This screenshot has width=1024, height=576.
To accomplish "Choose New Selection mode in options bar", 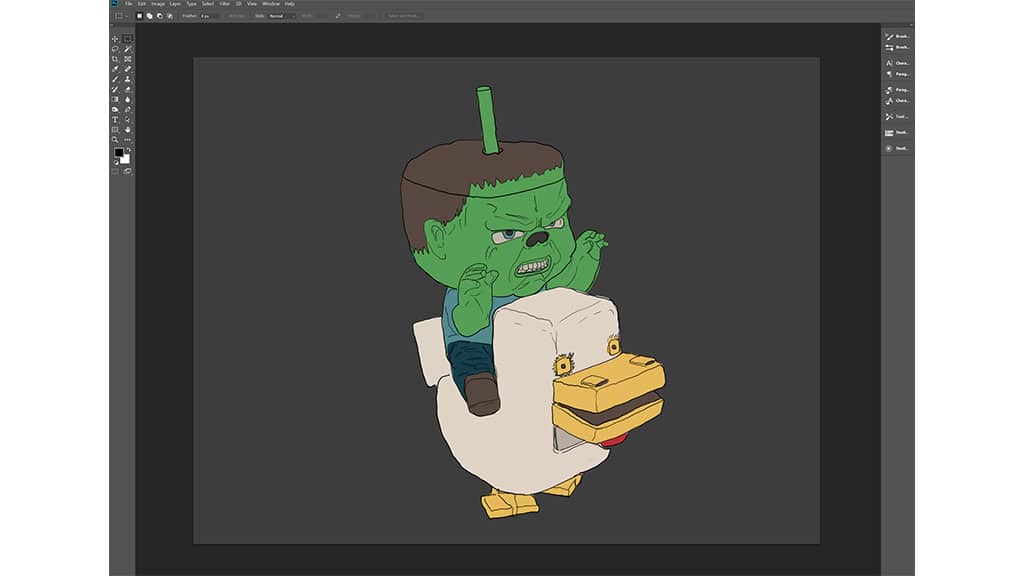I will point(140,16).
